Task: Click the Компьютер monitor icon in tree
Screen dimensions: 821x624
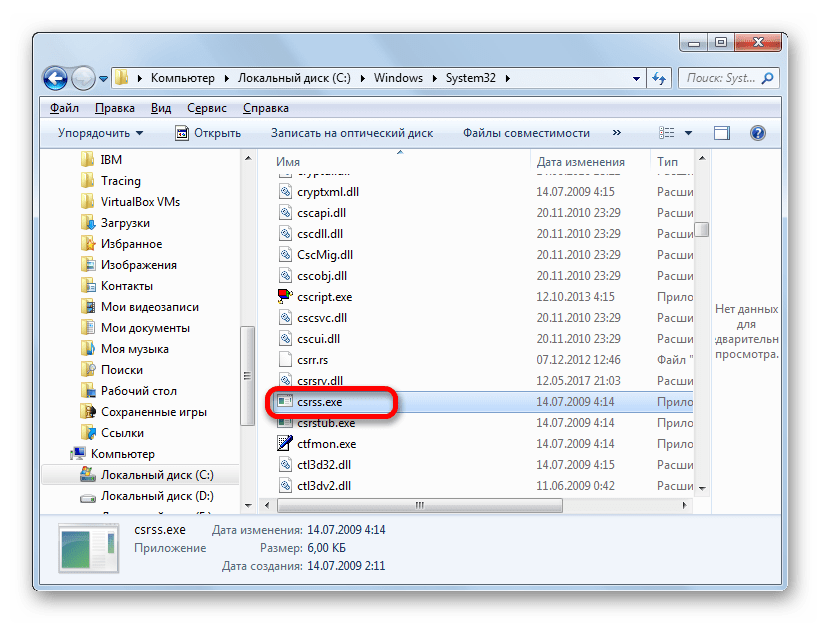Action: [x=78, y=453]
